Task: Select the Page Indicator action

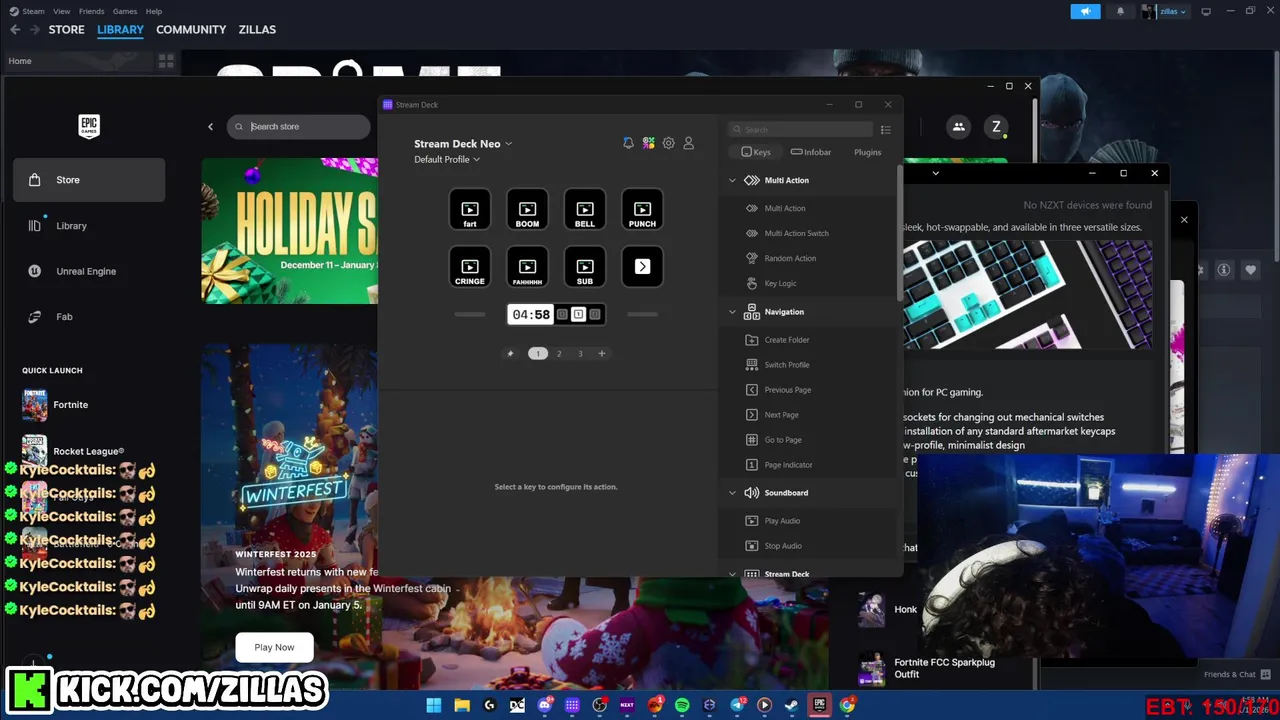Action: [788, 465]
